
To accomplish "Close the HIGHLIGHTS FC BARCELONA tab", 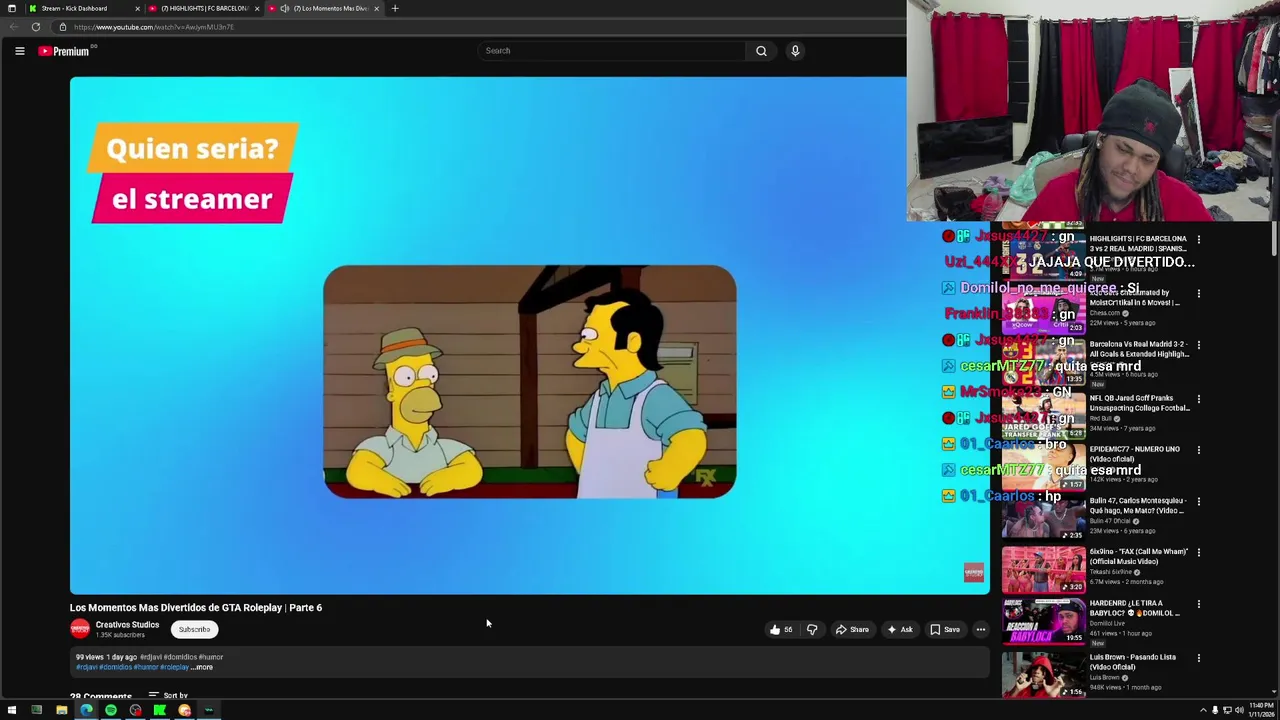I will point(257,8).
